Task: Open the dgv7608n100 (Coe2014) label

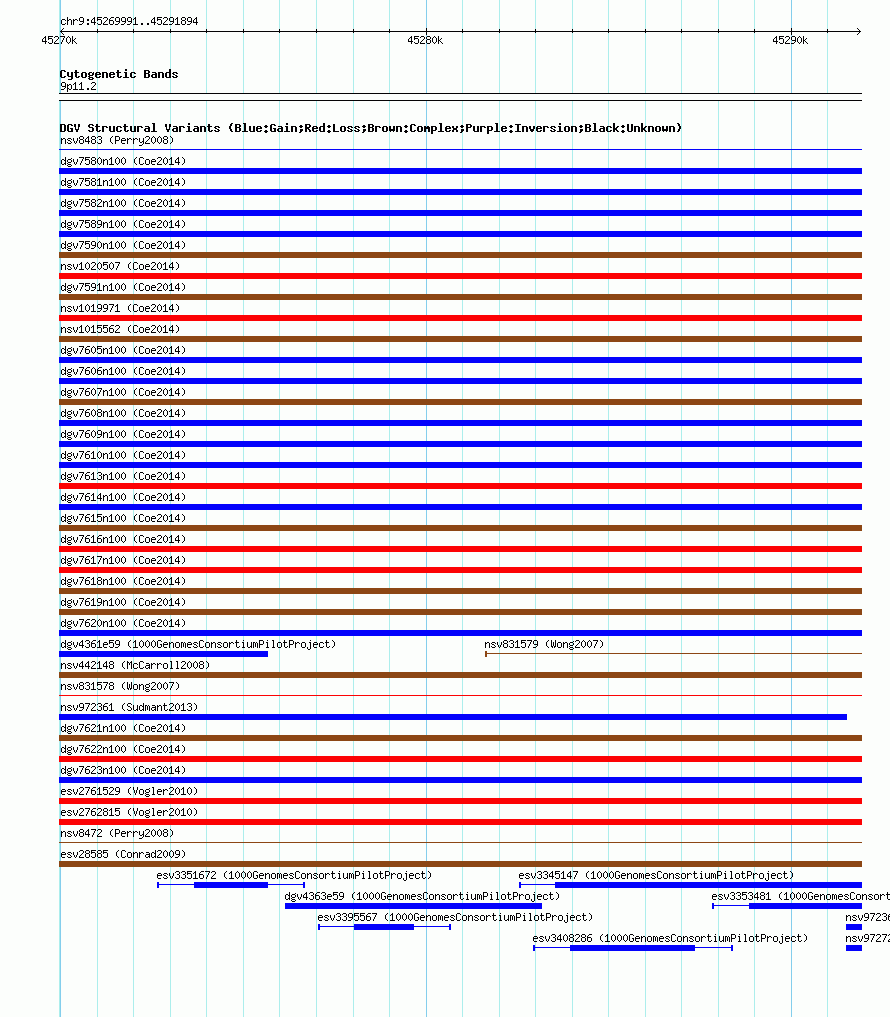Action: point(123,413)
